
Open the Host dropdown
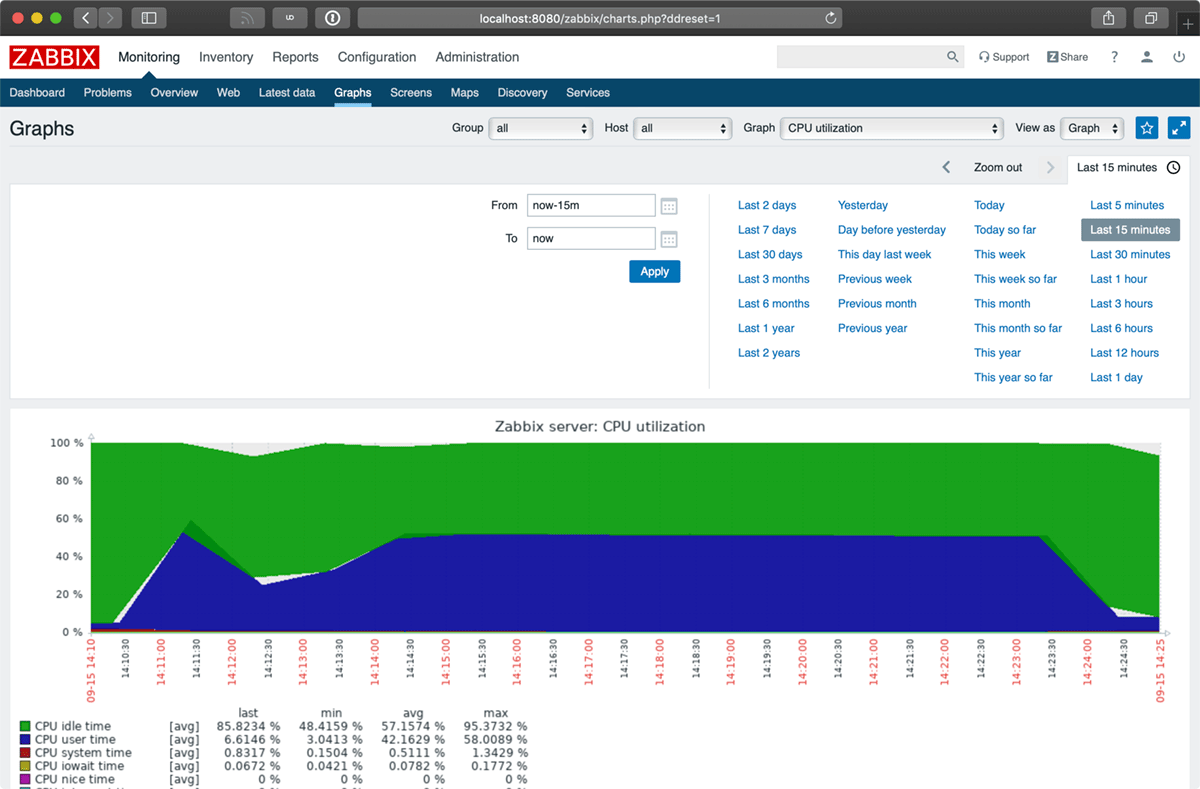tap(682, 128)
